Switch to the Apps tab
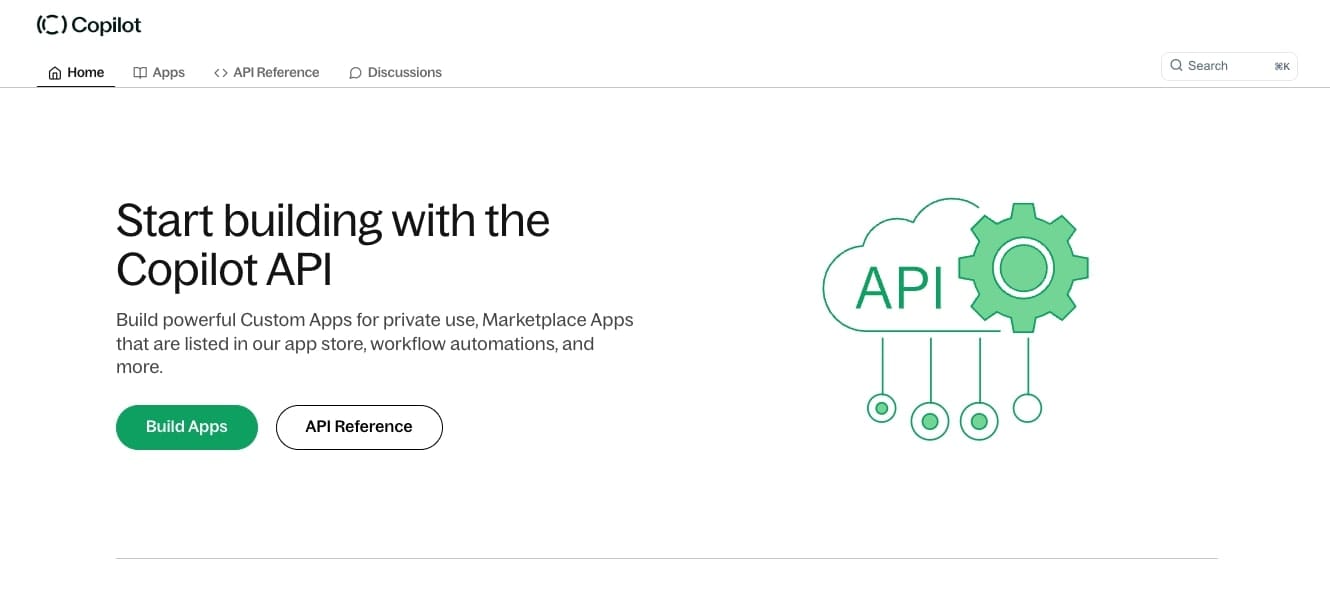Image resolution: width=1330 pixels, height=594 pixels. click(x=168, y=73)
